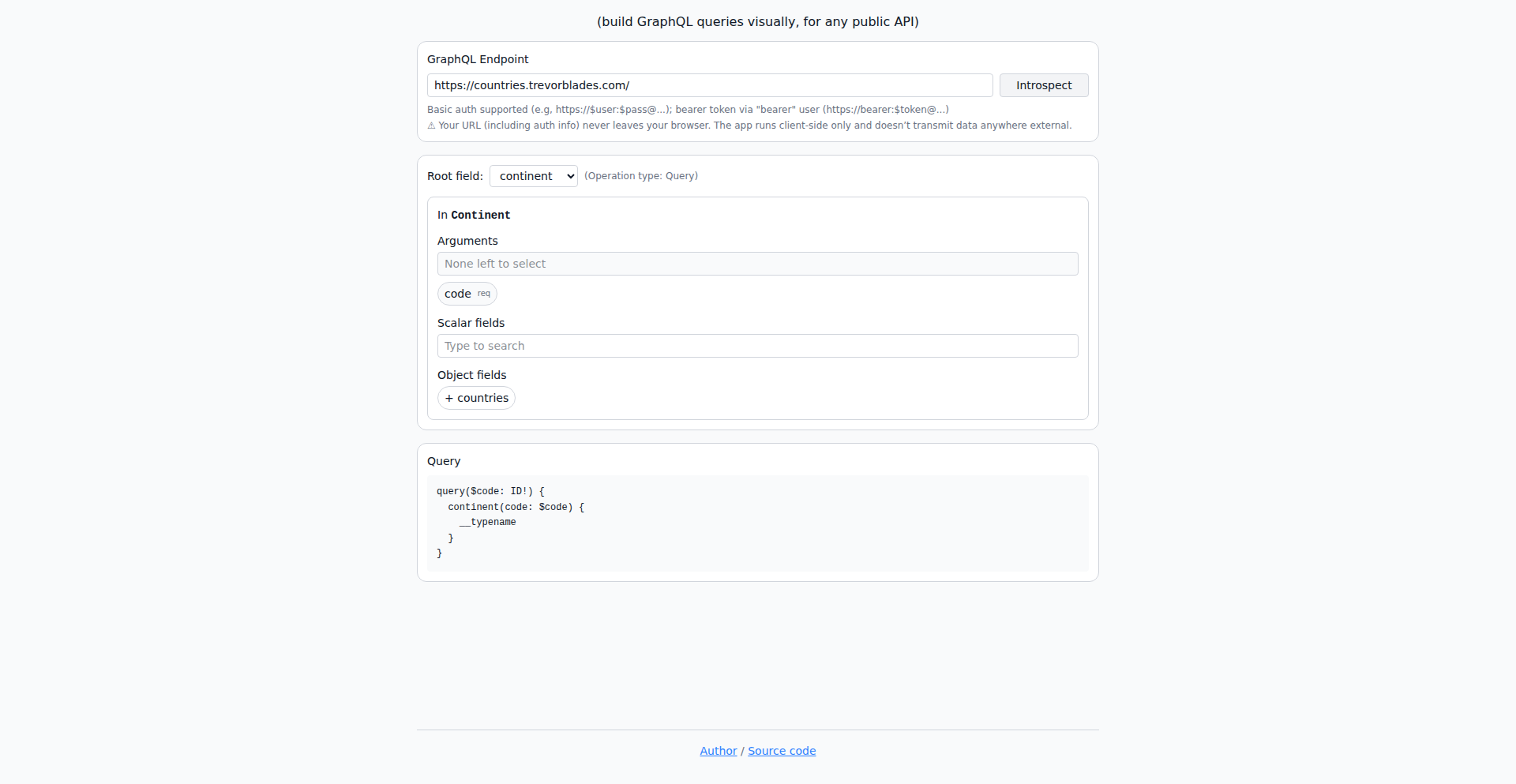Viewport: 1516px width, 784px height.
Task: Focus the GraphQL endpoint URL field
Action: 709,85
